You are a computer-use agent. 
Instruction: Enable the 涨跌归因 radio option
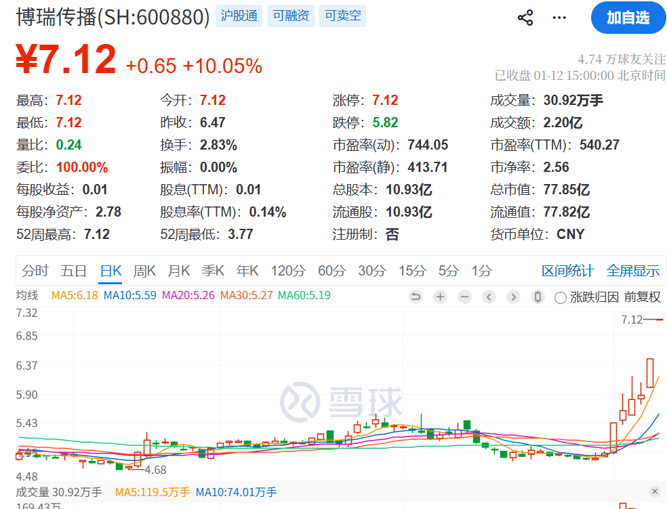click(559, 296)
